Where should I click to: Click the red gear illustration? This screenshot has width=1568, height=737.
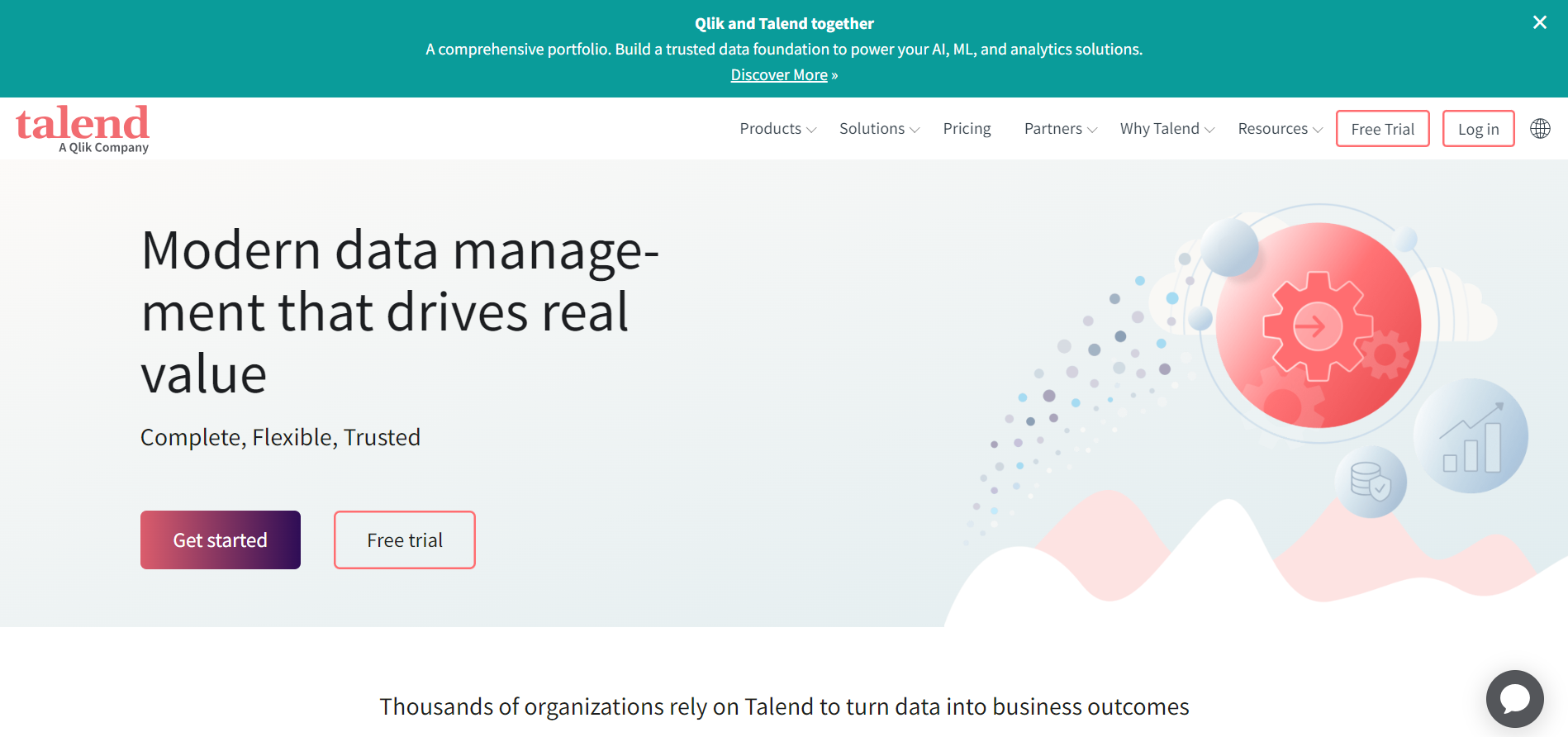coord(1318,326)
